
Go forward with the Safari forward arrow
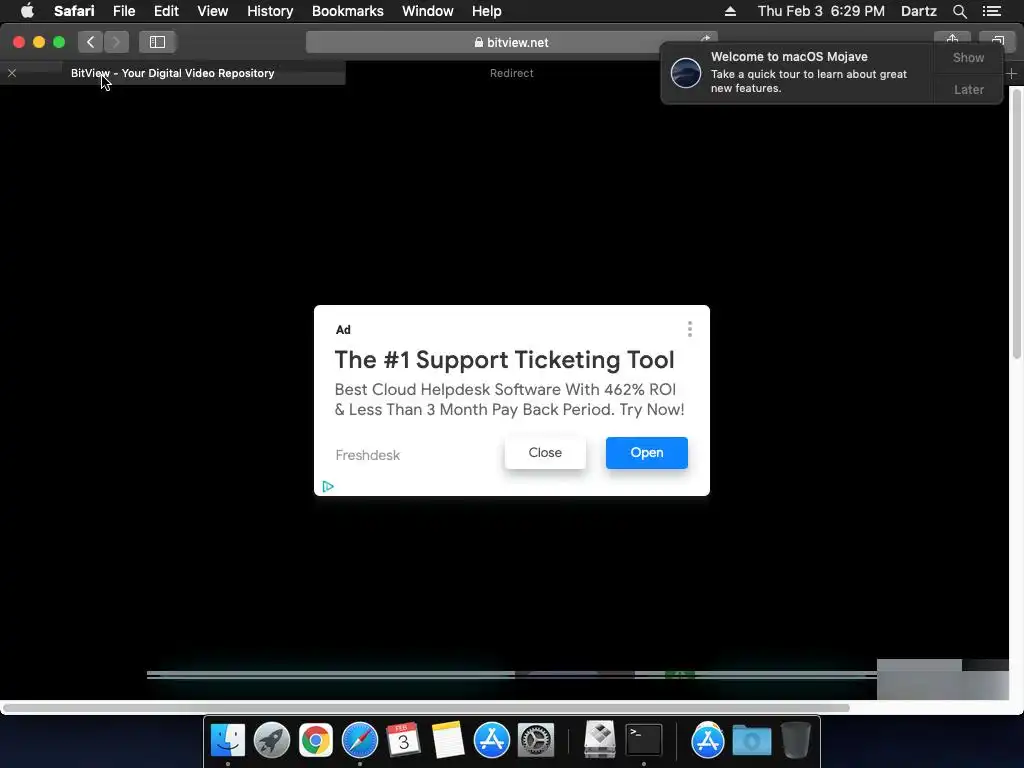116,42
